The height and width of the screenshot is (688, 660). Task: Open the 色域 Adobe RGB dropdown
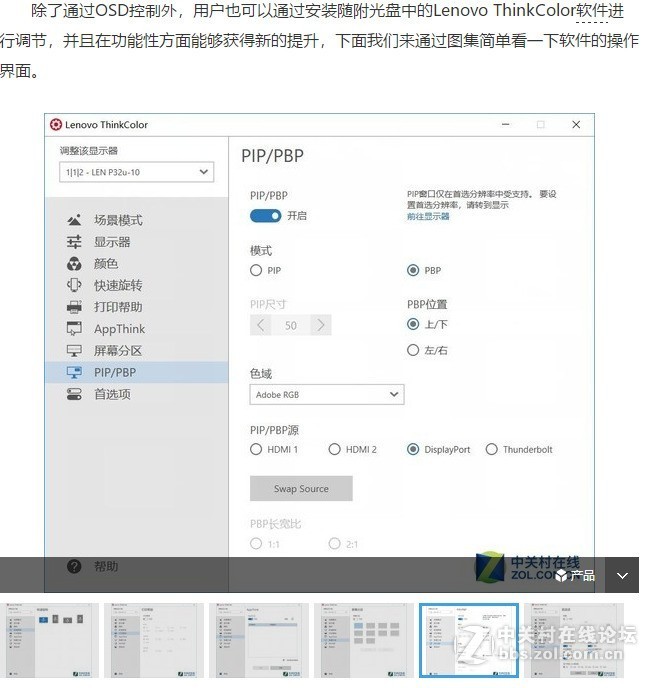pos(327,394)
